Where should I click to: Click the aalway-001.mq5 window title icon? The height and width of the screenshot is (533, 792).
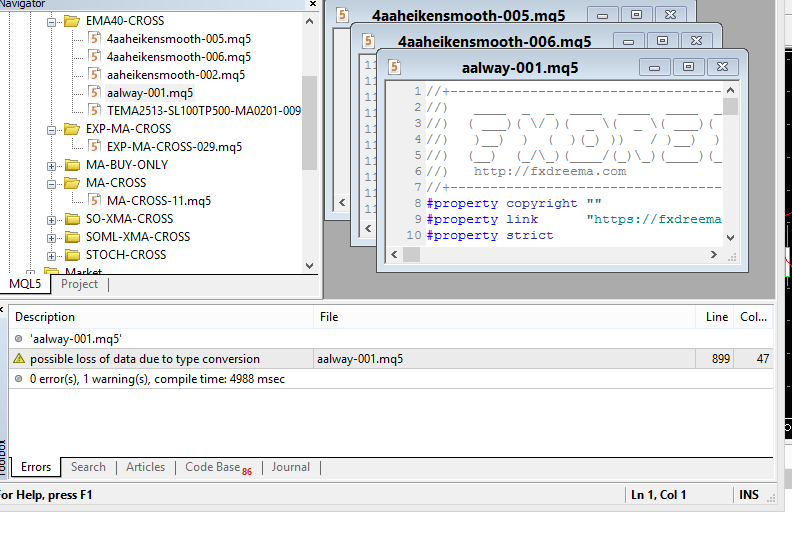click(x=394, y=67)
